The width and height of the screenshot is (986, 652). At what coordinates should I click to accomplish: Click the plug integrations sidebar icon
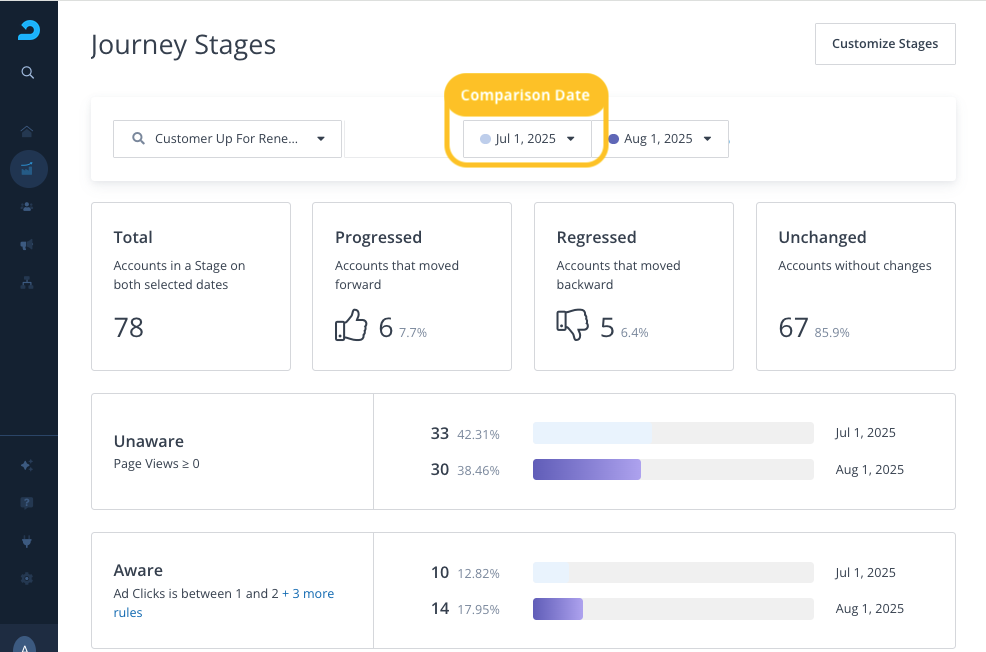pyautogui.click(x=28, y=541)
